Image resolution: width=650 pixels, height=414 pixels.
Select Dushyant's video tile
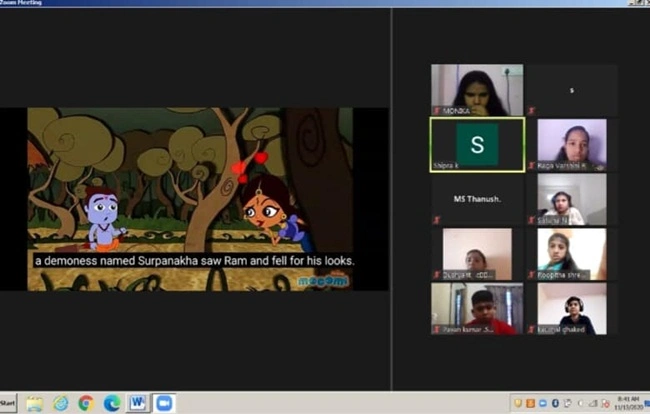[477, 254]
